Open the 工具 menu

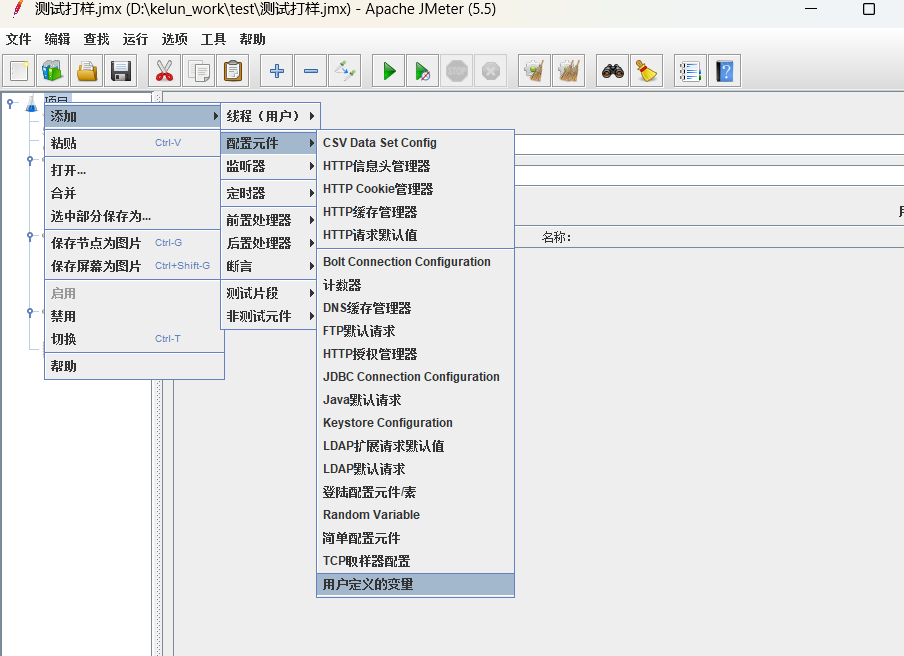point(213,39)
